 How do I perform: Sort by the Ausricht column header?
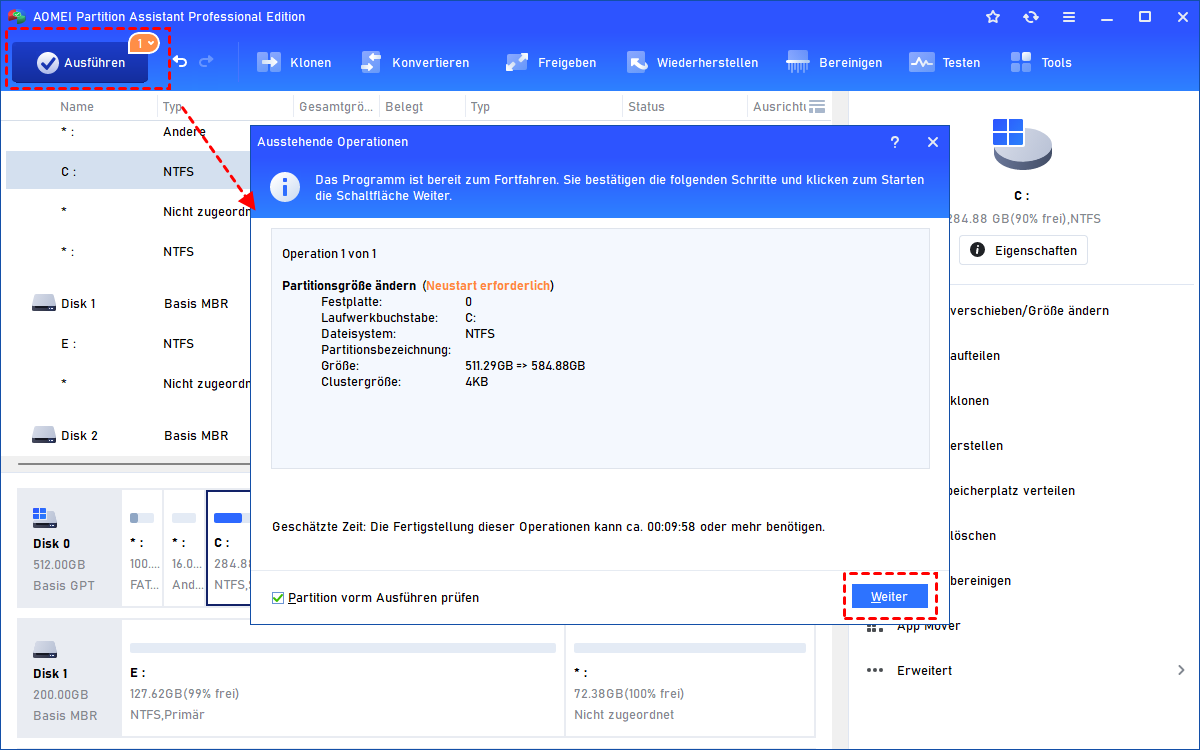[778, 106]
